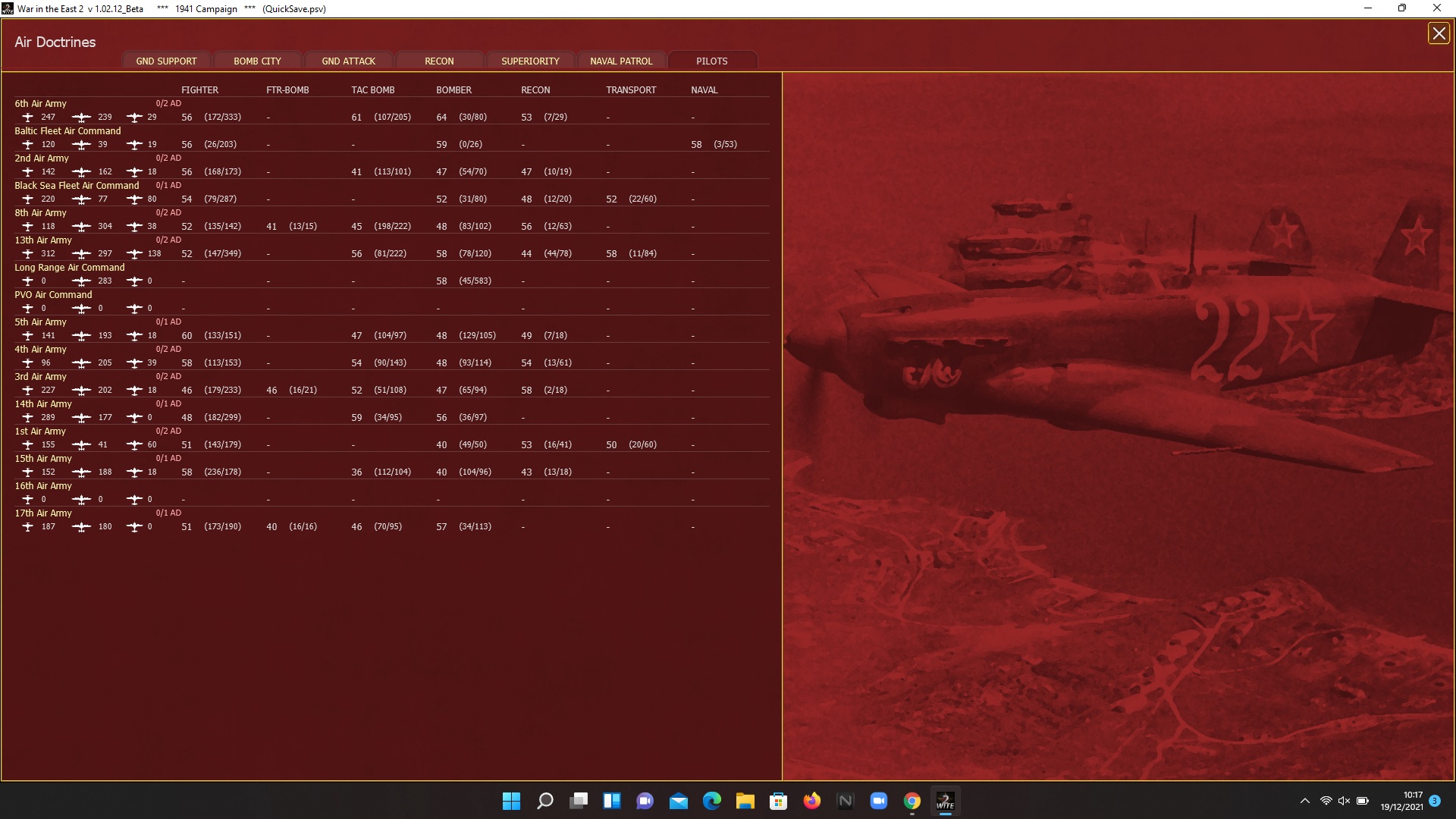This screenshot has height=819, width=1456.
Task: Open the NAVAL PATROL tab
Action: pos(621,61)
